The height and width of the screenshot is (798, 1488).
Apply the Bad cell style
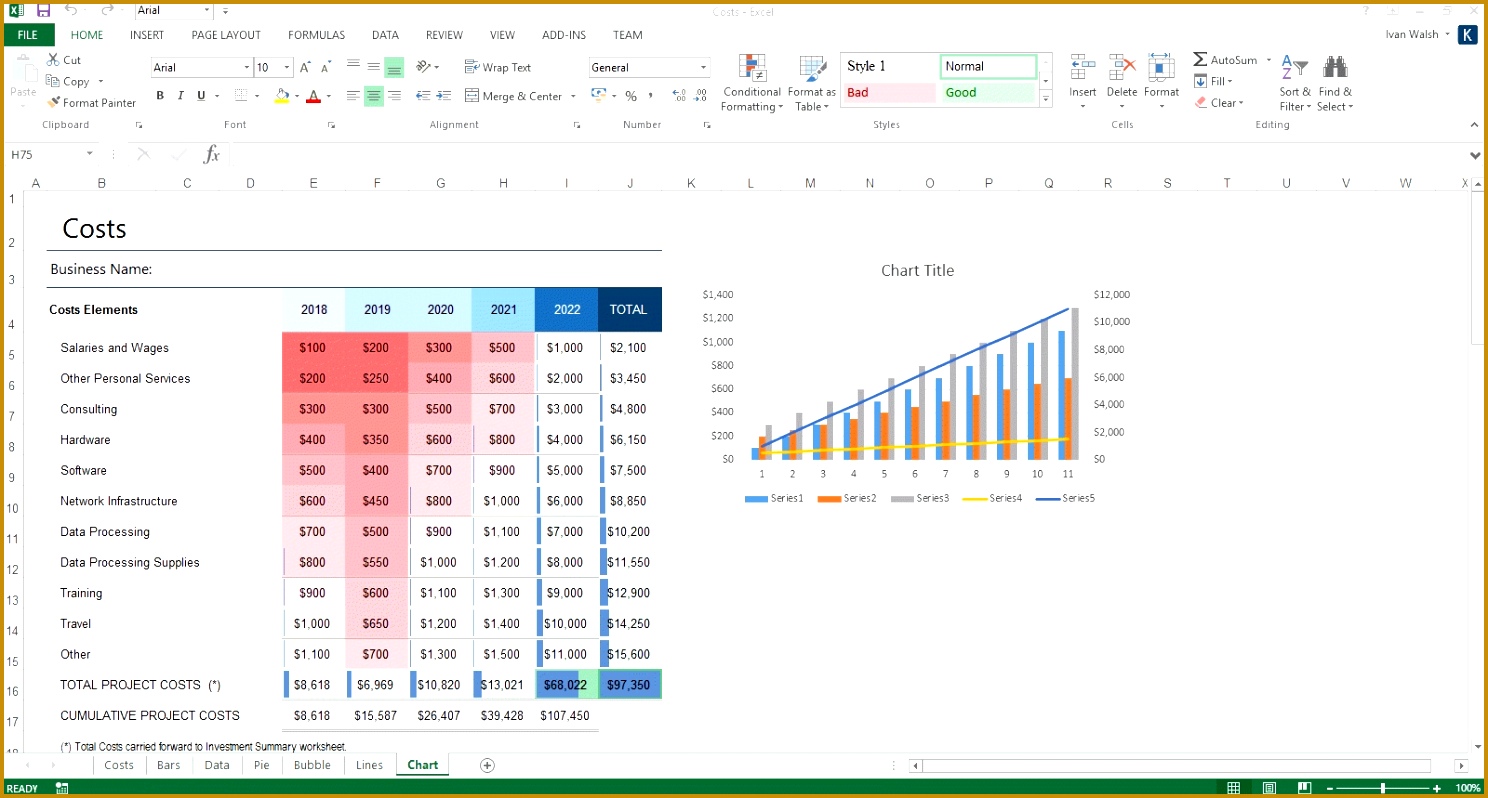(890, 93)
